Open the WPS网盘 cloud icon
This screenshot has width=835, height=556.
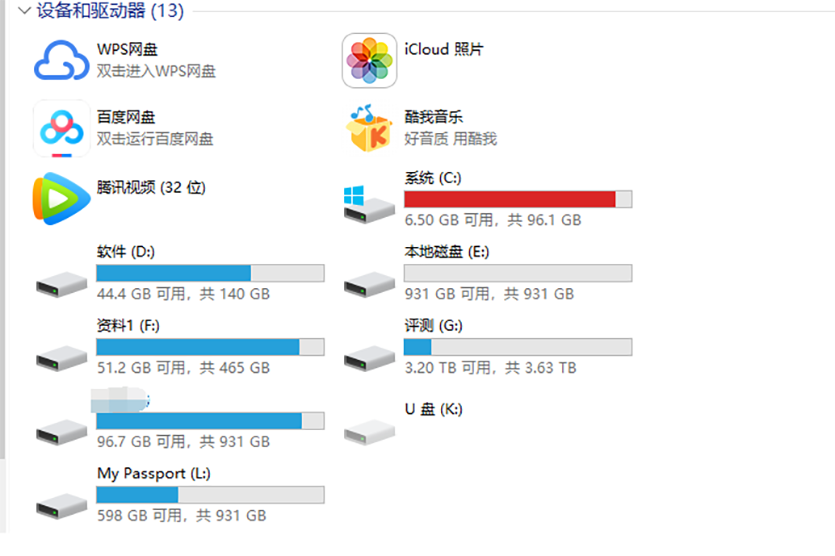62,60
